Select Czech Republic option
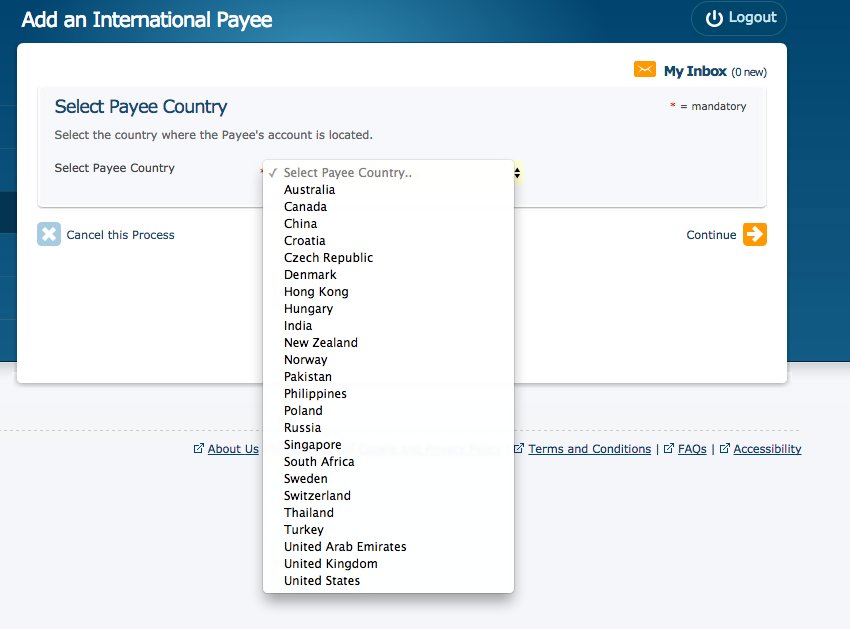Viewport: 850px width, 629px height. pyautogui.click(x=388, y=258)
